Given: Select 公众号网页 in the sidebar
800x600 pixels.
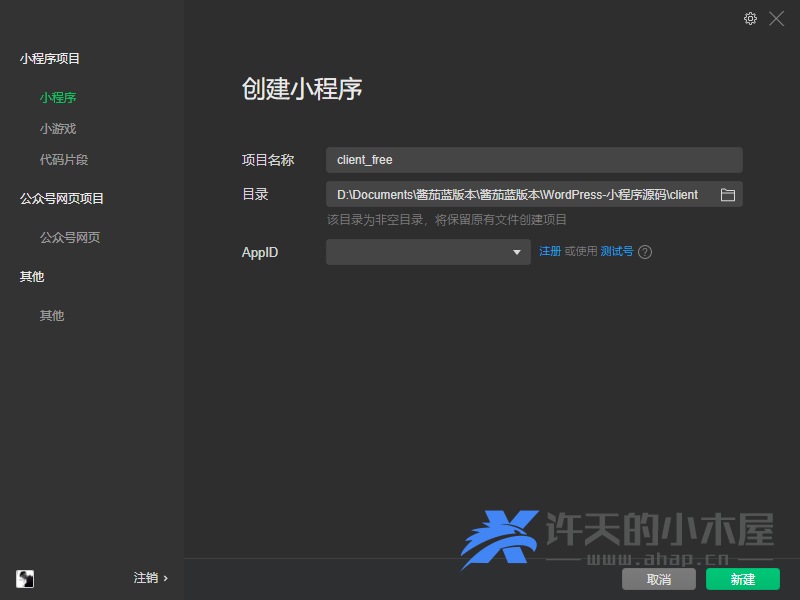Looking at the screenshot, I should (70, 237).
